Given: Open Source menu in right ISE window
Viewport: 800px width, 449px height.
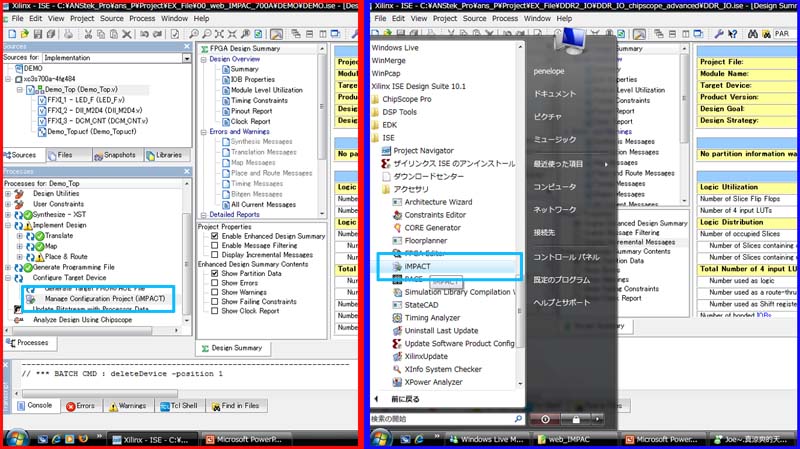Looking at the screenshot, I should (x=474, y=18).
